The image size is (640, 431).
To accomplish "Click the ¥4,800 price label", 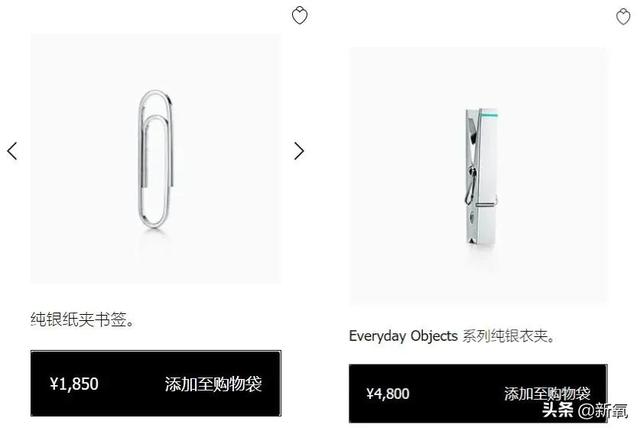I will 388,394.
